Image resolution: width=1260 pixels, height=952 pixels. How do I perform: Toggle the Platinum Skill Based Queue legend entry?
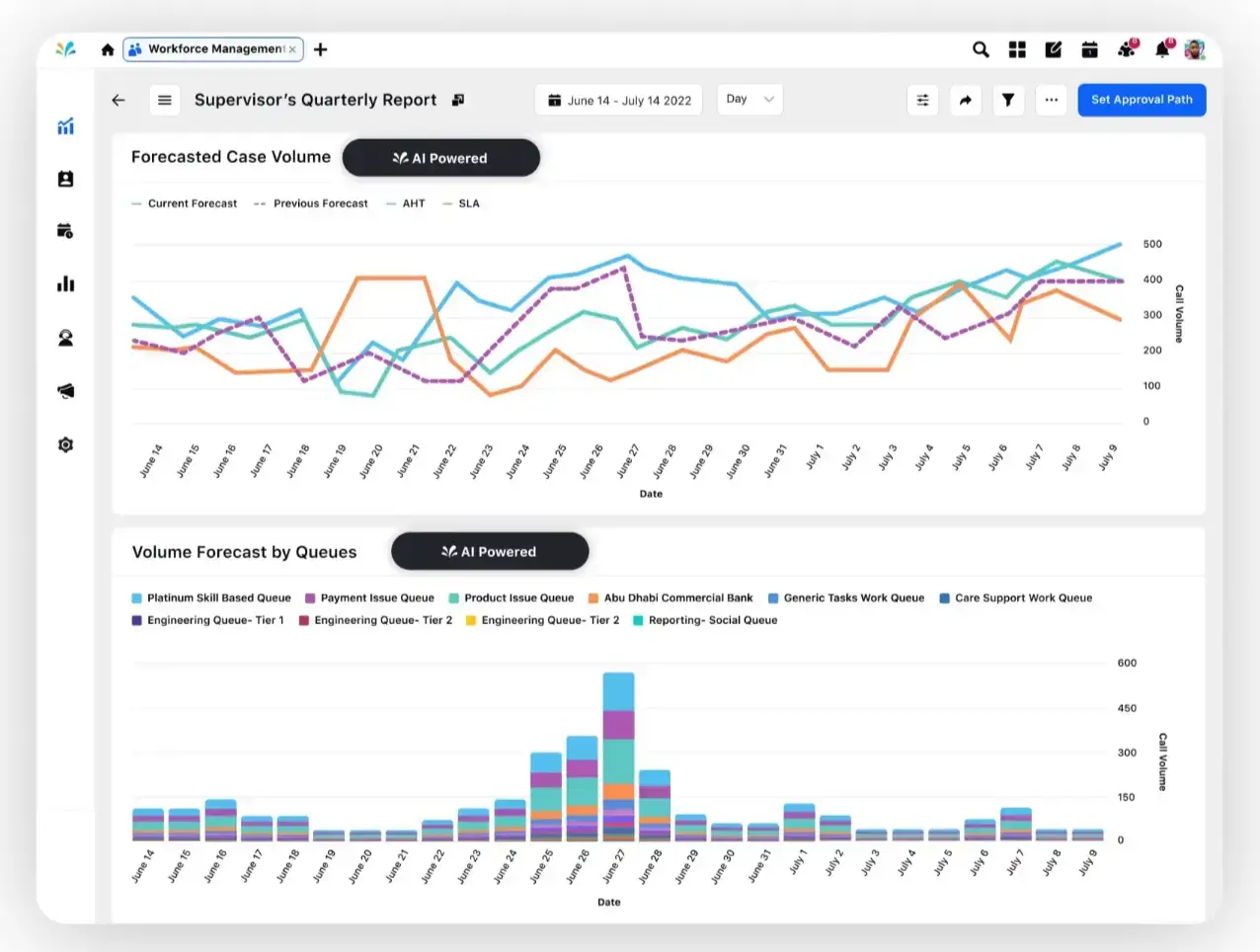pyautogui.click(x=211, y=597)
